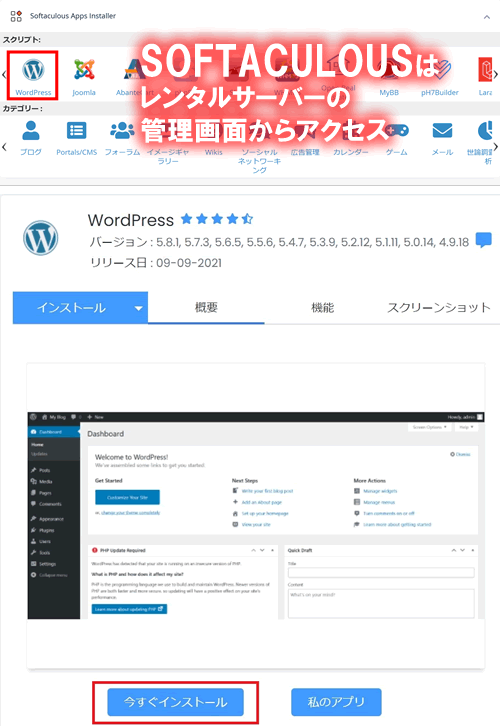The height and width of the screenshot is (726, 500).
Task: Click the Softaculous Apps Installer title
Action: pyautogui.click(x=73, y=16)
